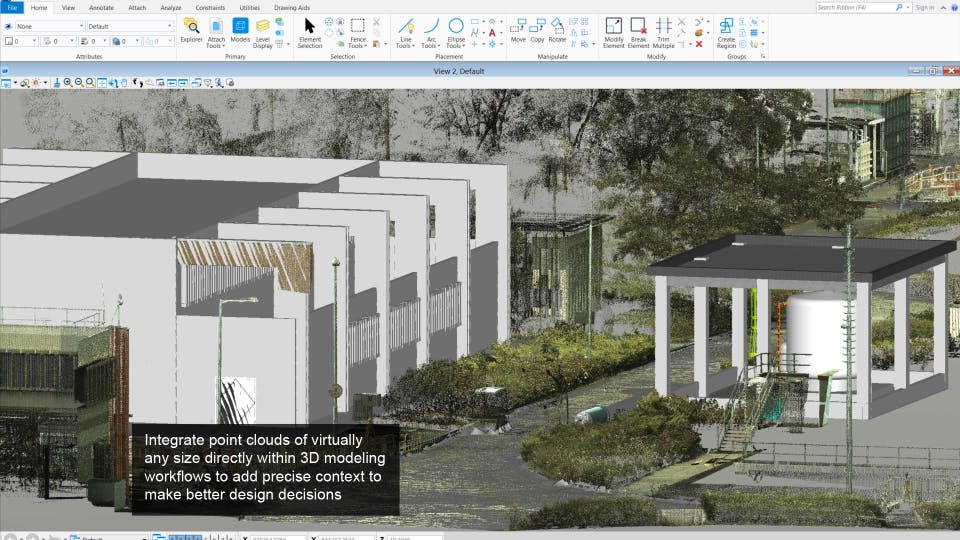Click the Zoom Out view icon

click(78, 83)
